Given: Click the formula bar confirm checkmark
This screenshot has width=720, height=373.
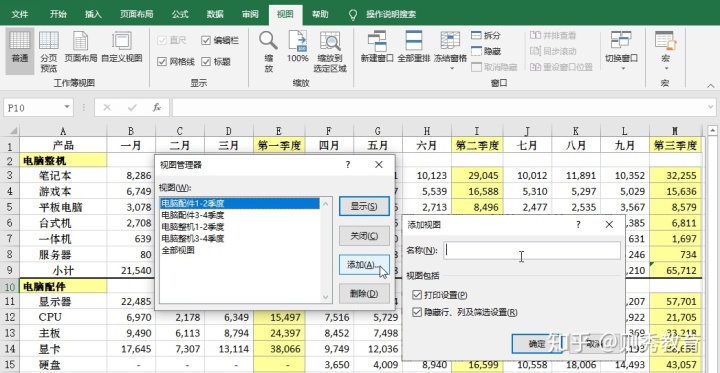Looking at the screenshot, I should (132, 107).
